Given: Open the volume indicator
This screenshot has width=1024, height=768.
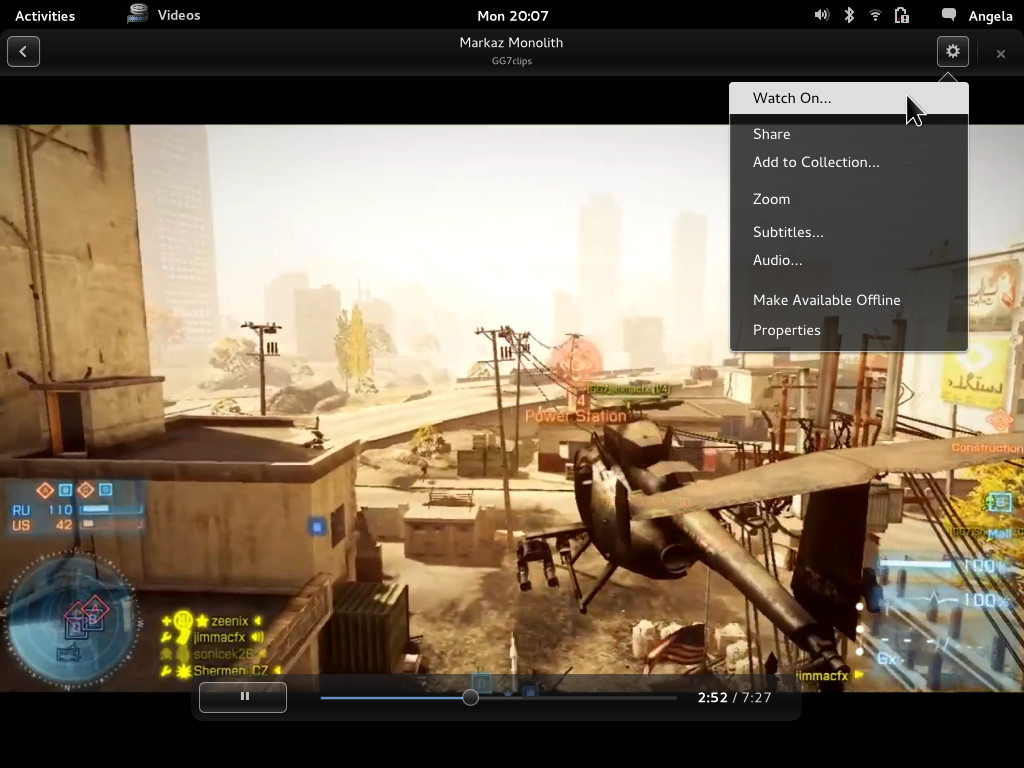Looking at the screenshot, I should tap(822, 15).
